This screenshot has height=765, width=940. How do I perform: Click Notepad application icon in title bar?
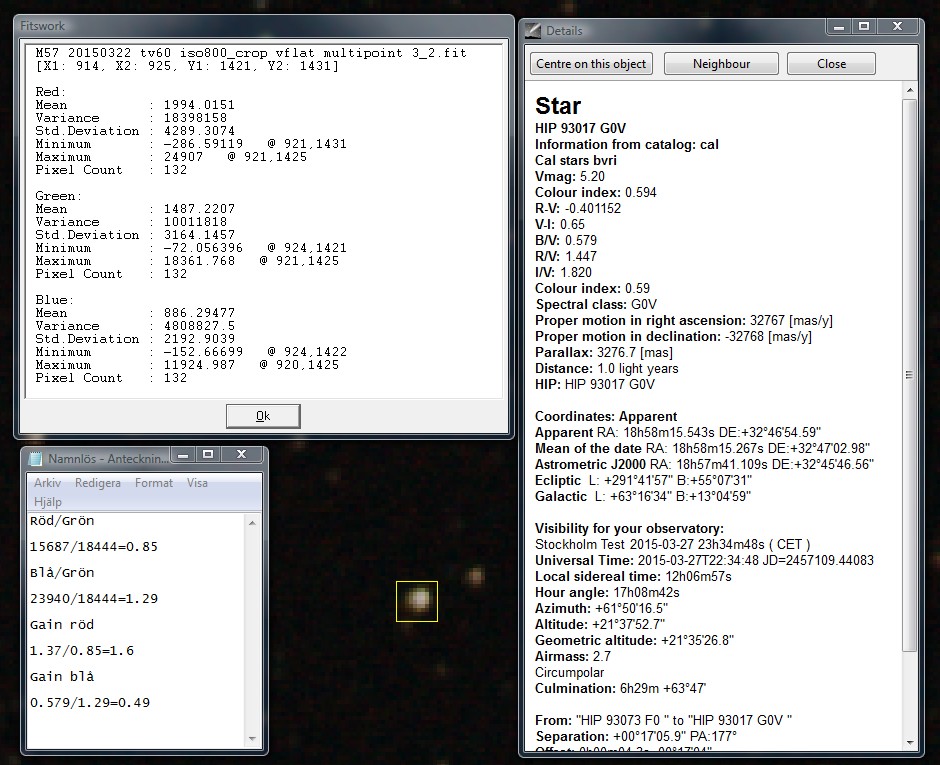click(36, 459)
